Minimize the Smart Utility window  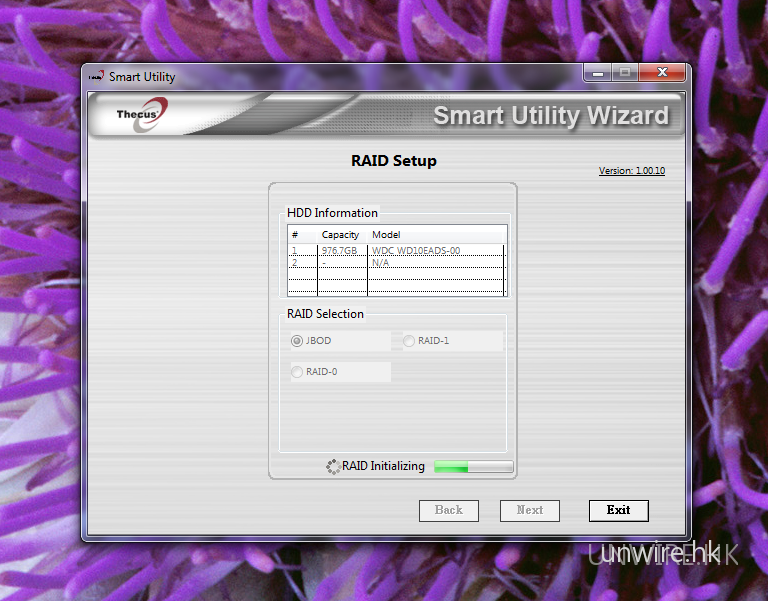point(598,74)
